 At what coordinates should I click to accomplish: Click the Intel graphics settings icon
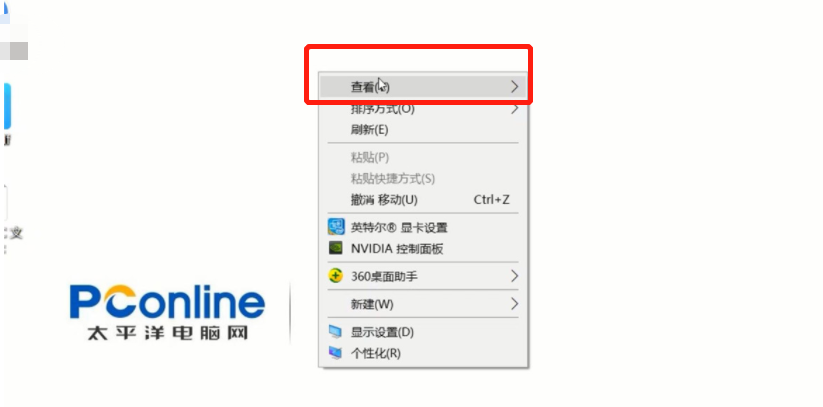336,227
